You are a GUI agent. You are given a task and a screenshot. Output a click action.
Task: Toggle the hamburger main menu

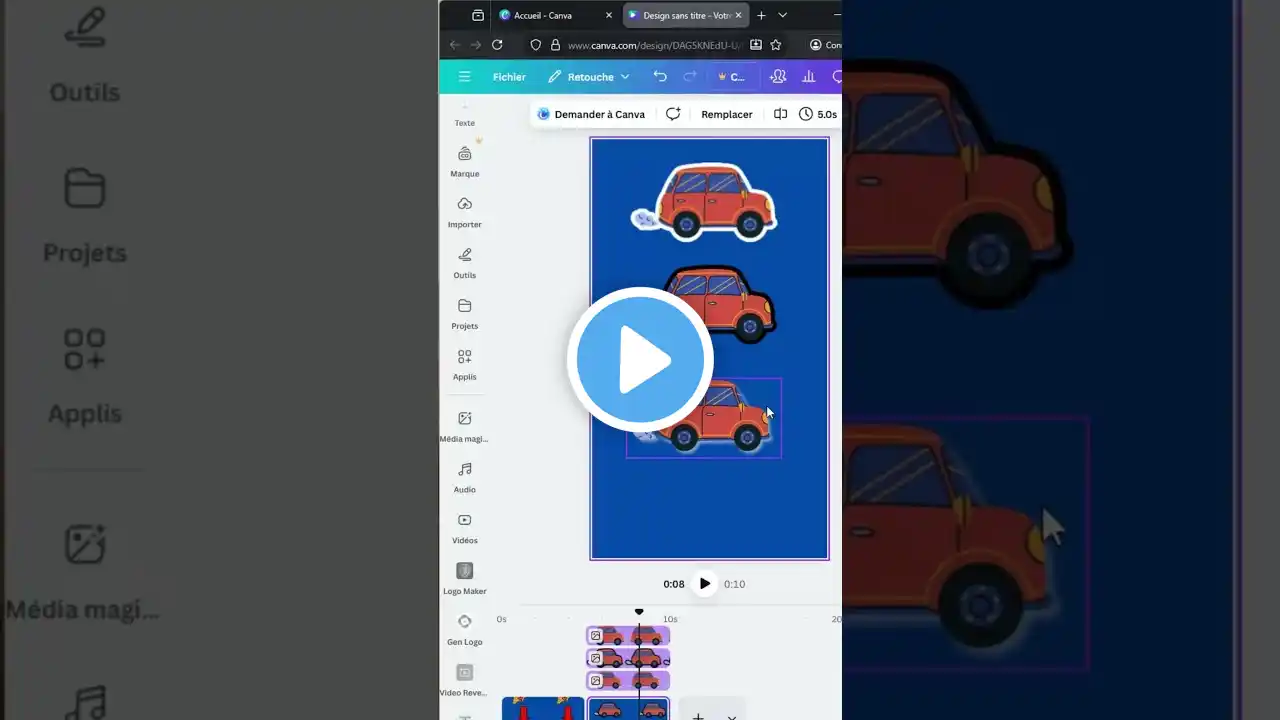coord(464,77)
